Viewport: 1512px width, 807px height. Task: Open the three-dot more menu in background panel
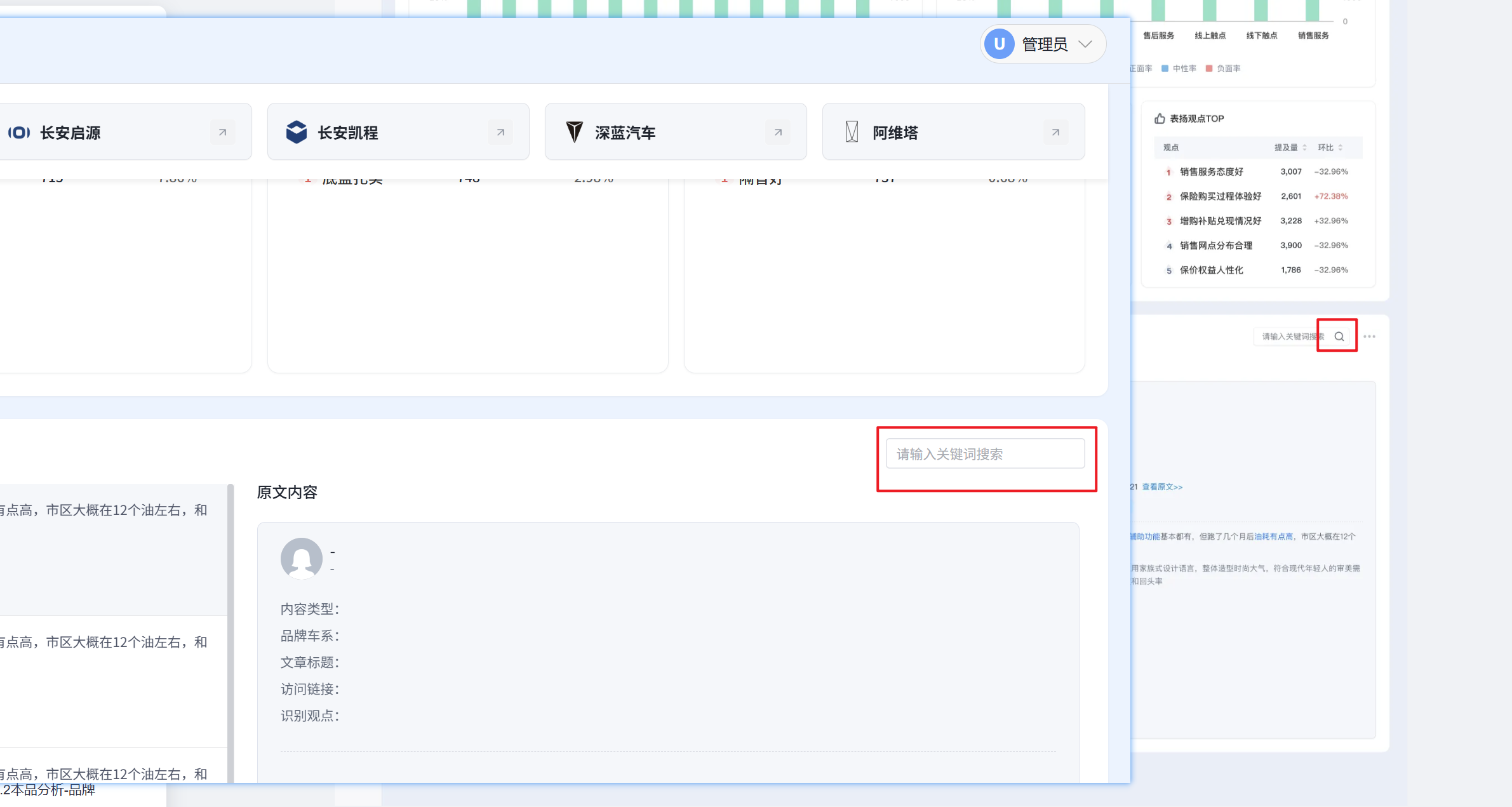click(1369, 337)
